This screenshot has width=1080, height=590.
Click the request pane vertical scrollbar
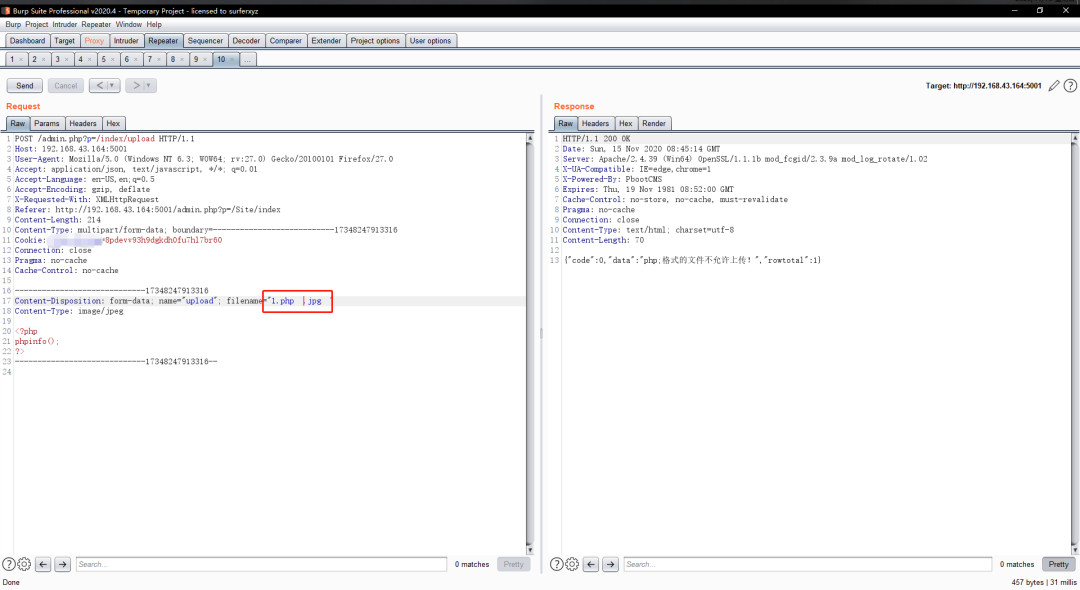click(530, 344)
